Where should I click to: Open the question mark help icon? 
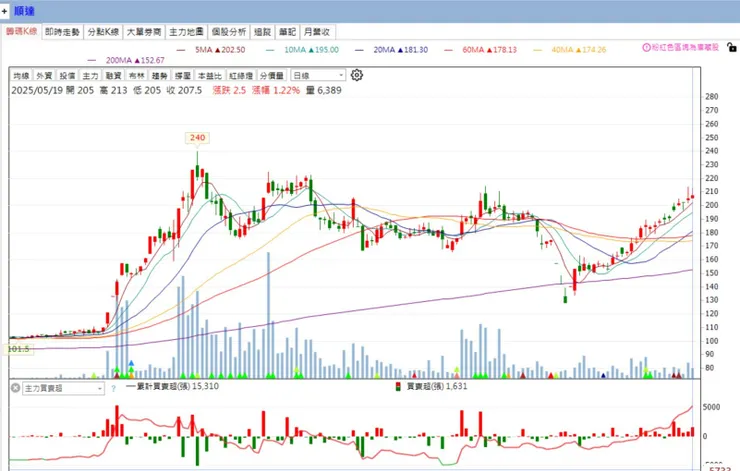[x=113, y=389]
